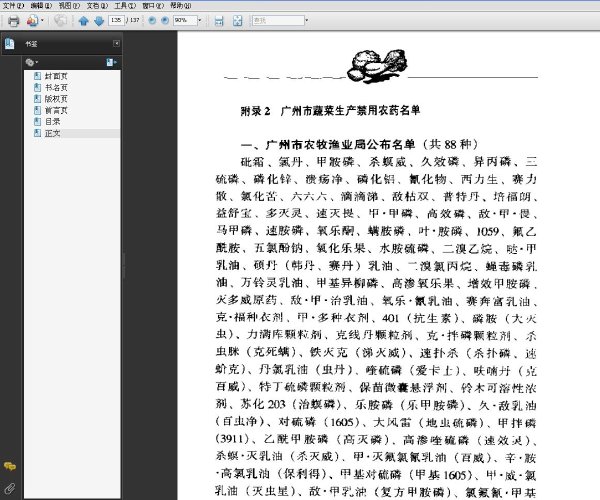
Task: Open the comments panel speech-bubble icon
Action: tap(10, 466)
